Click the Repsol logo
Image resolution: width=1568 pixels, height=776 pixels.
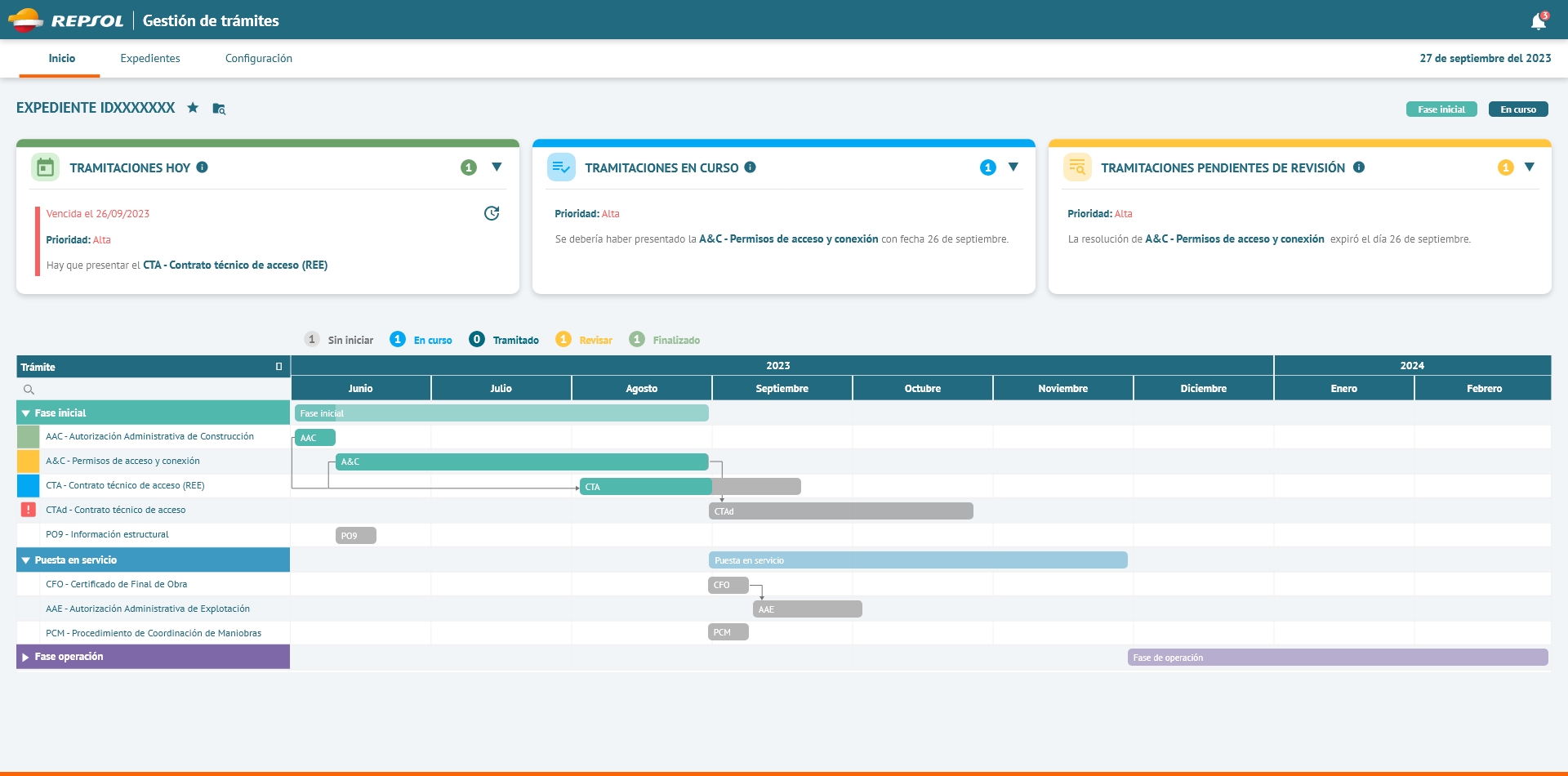click(66, 20)
